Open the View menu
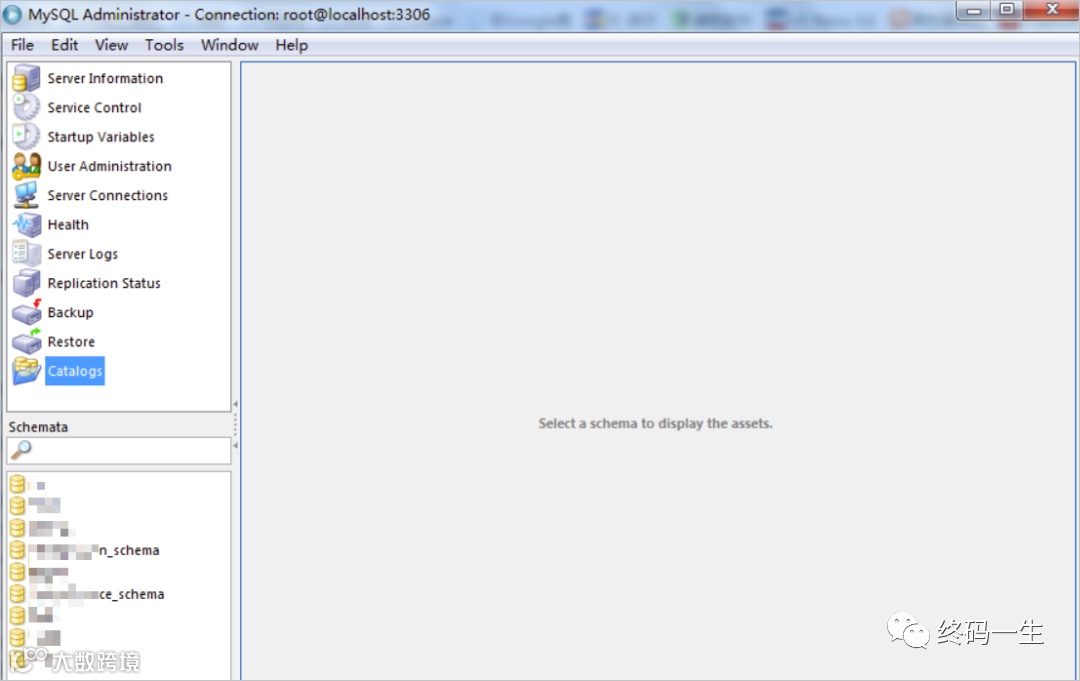This screenshot has height=681, width=1080. 111,45
